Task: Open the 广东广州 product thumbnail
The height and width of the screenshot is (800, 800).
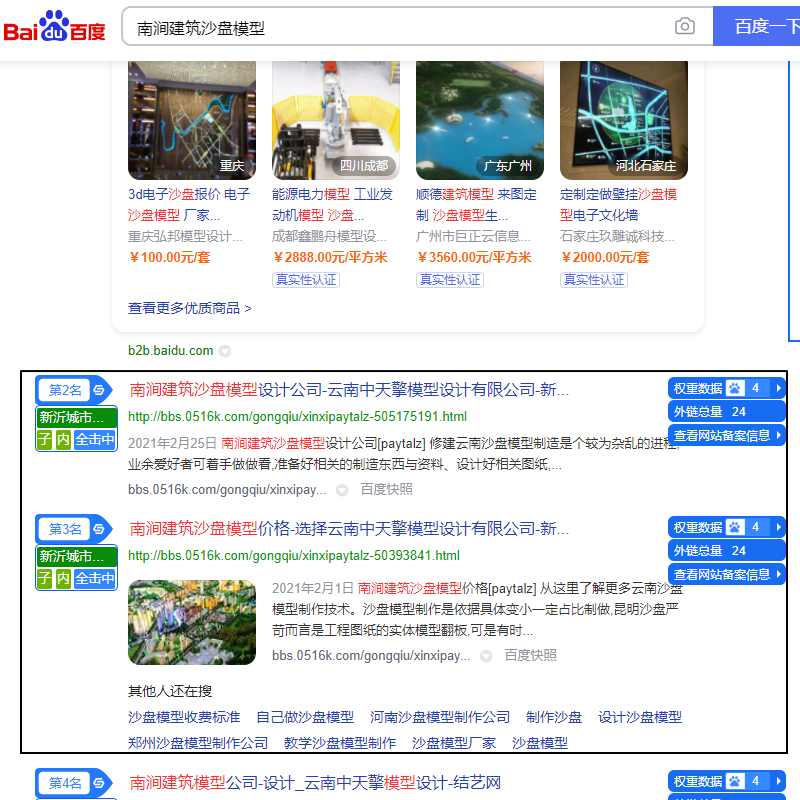Action: 480,120
